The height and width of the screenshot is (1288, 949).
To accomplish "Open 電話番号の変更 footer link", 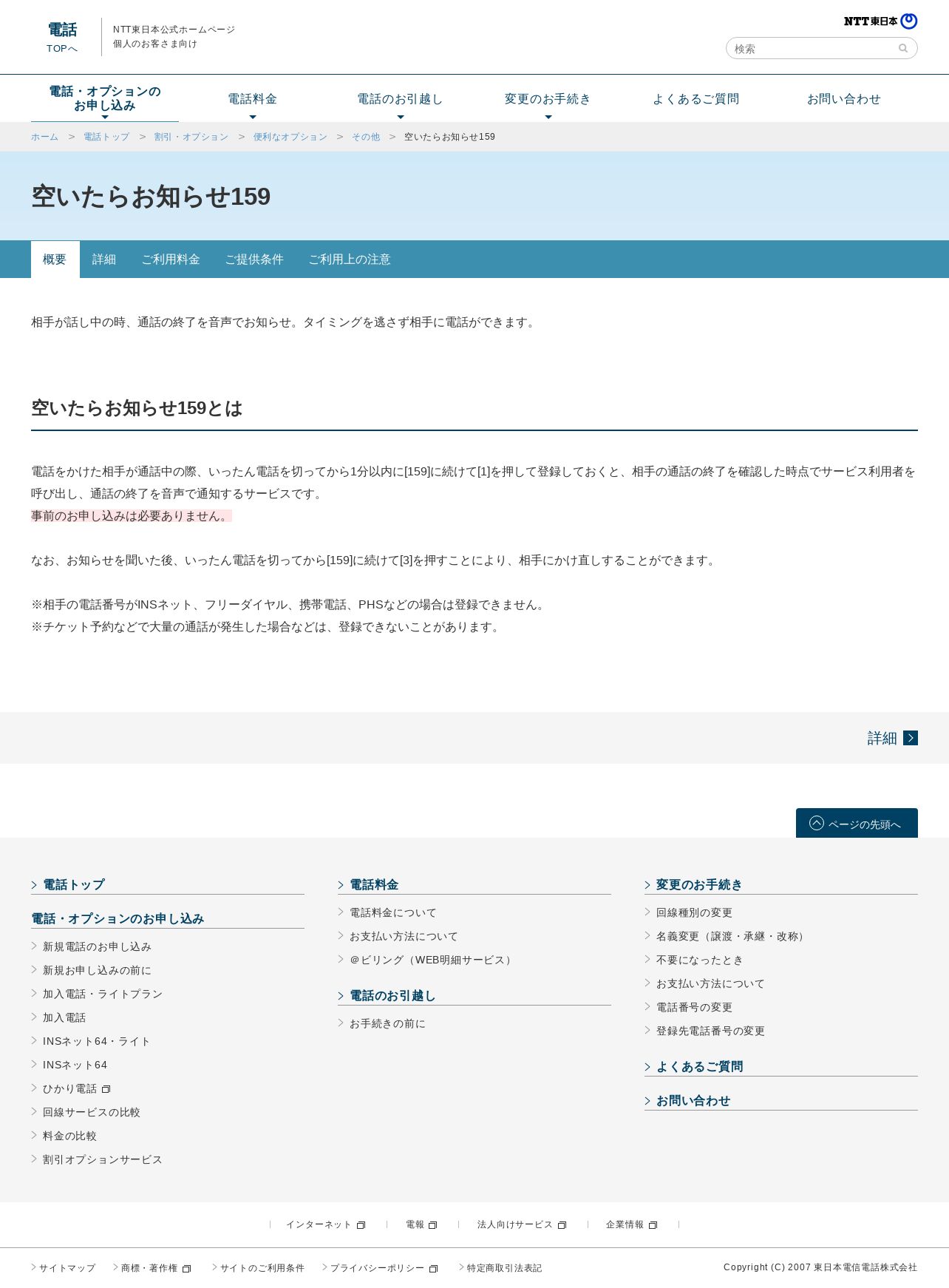I will (x=694, y=1007).
